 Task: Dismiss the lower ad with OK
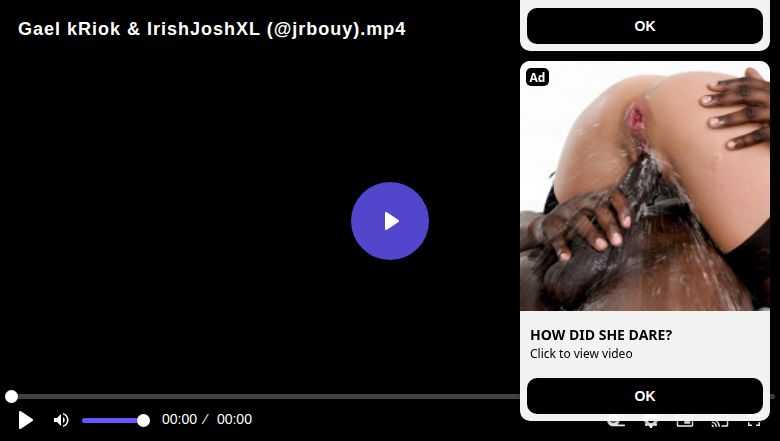click(645, 396)
